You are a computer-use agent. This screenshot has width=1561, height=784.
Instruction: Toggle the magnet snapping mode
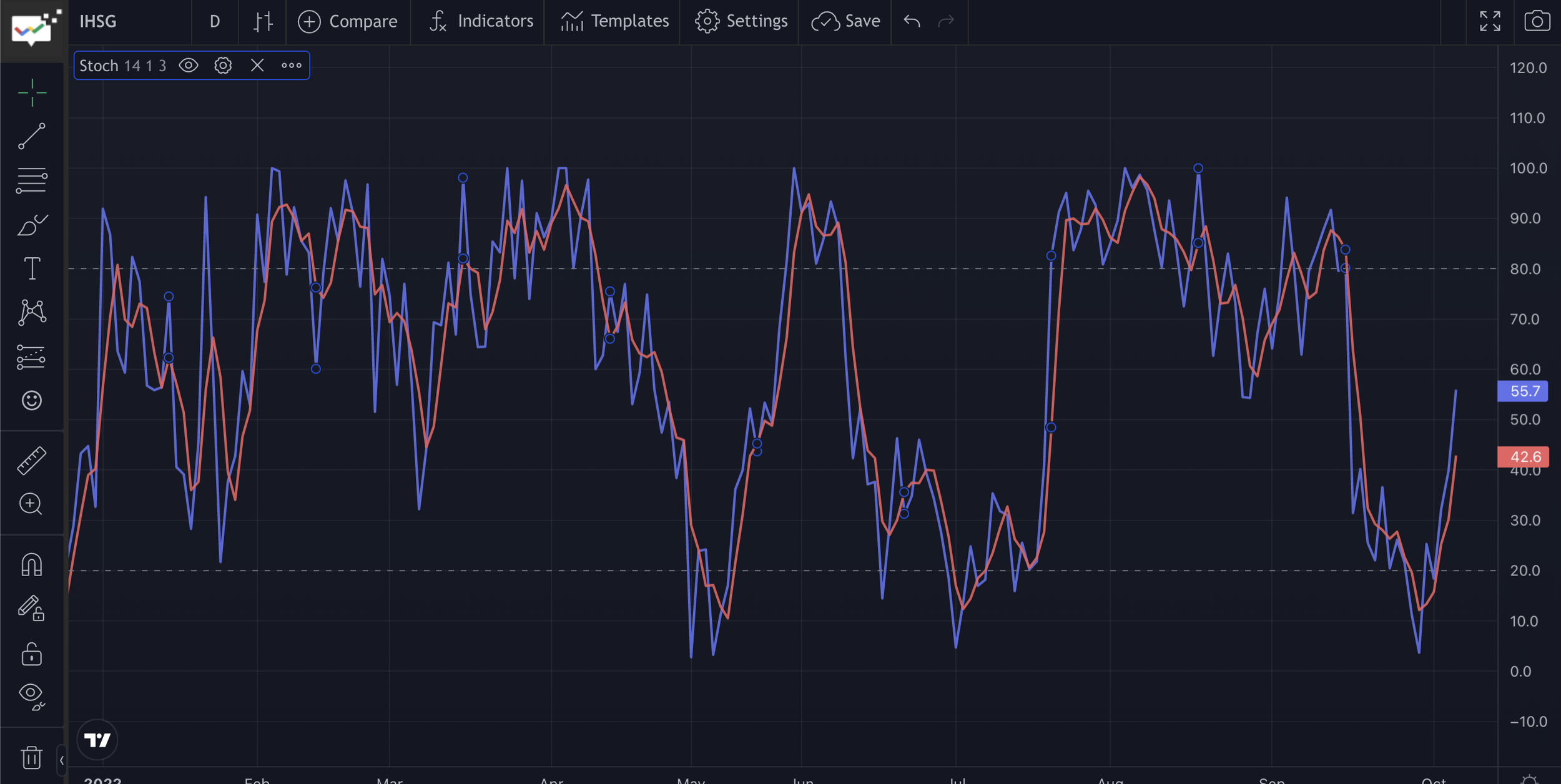[x=32, y=564]
